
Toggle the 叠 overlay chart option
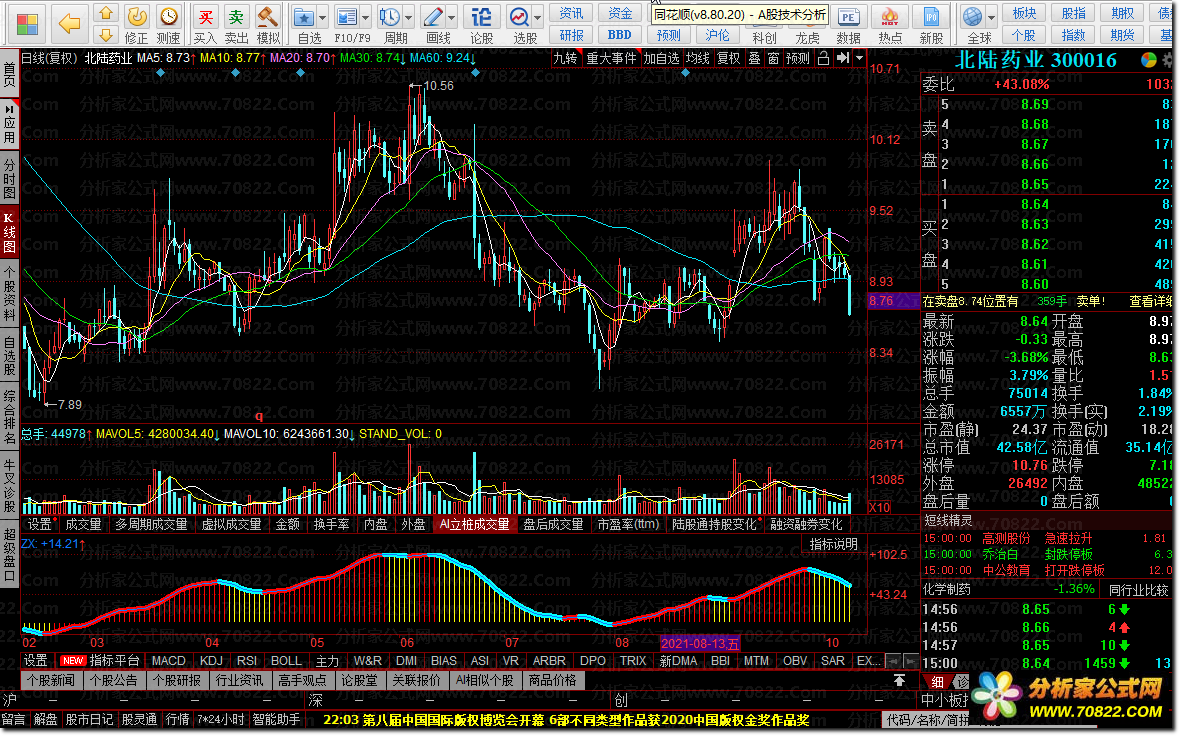pyautogui.click(x=754, y=58)
